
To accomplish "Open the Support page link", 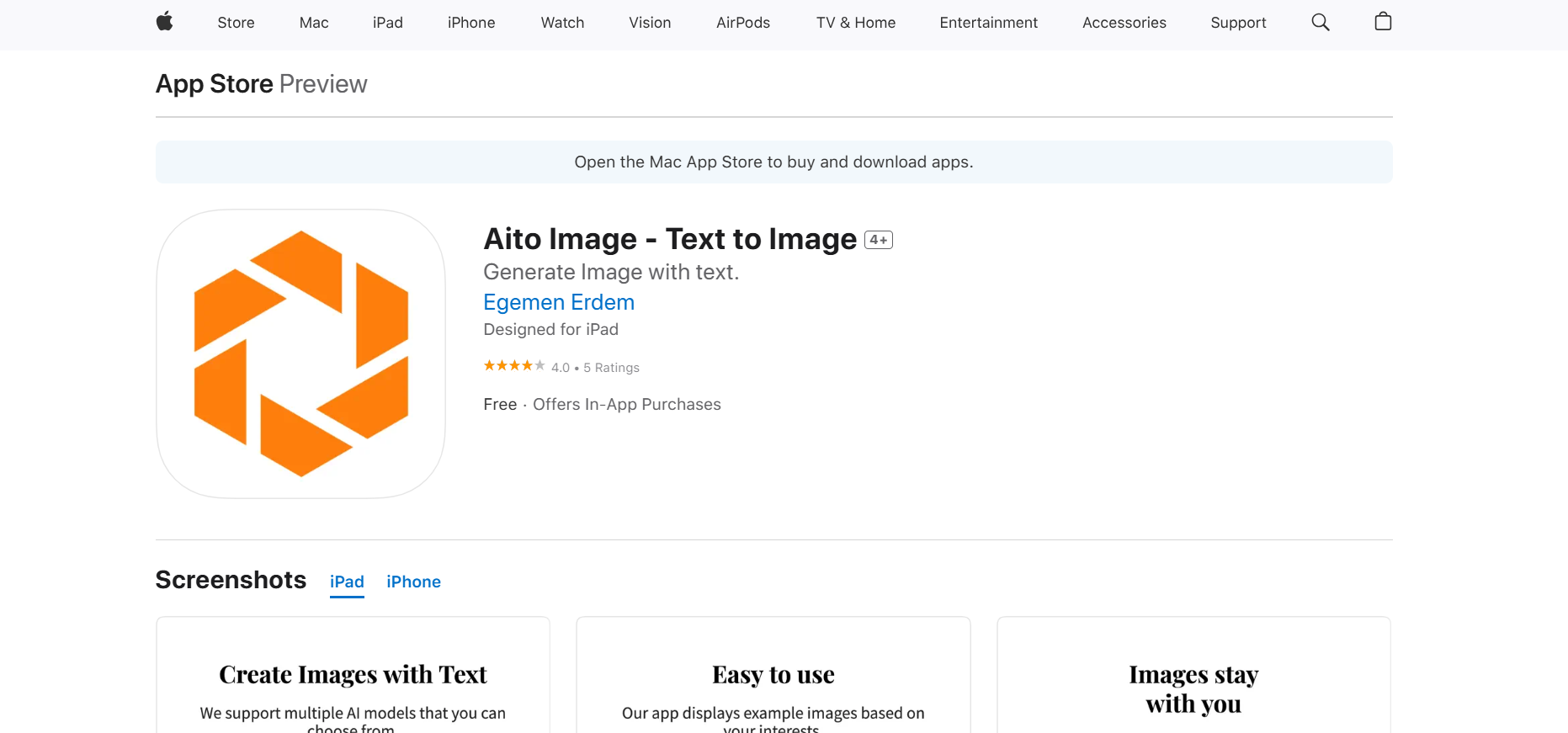I will 1237,23.
